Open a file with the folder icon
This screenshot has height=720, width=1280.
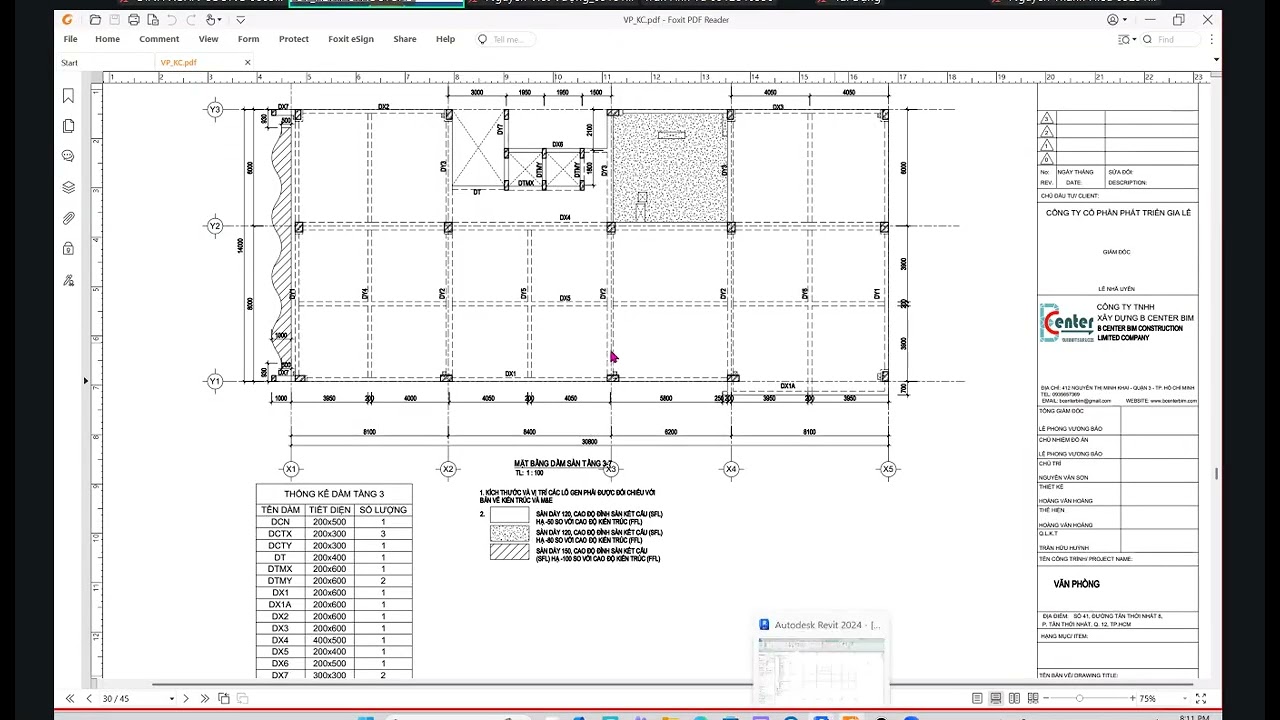click(95, 19)
